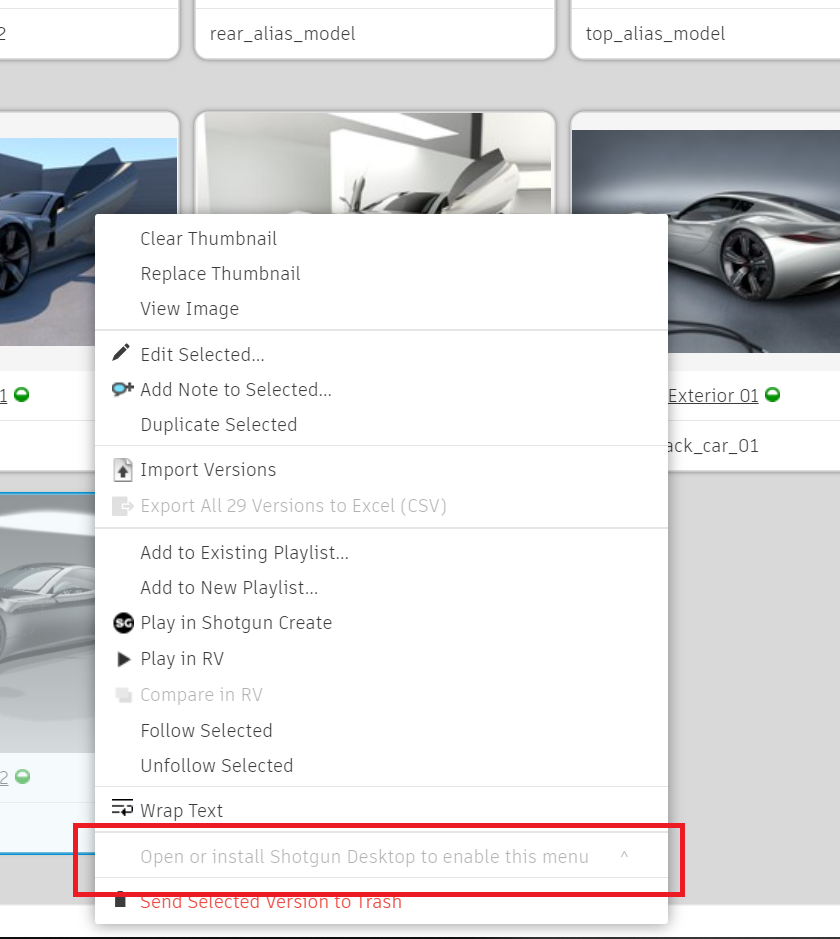The width and height of the screenshot is (840, 939).
Task: Choose Clear Thumbnail from the menu
Action: (208, 238)
